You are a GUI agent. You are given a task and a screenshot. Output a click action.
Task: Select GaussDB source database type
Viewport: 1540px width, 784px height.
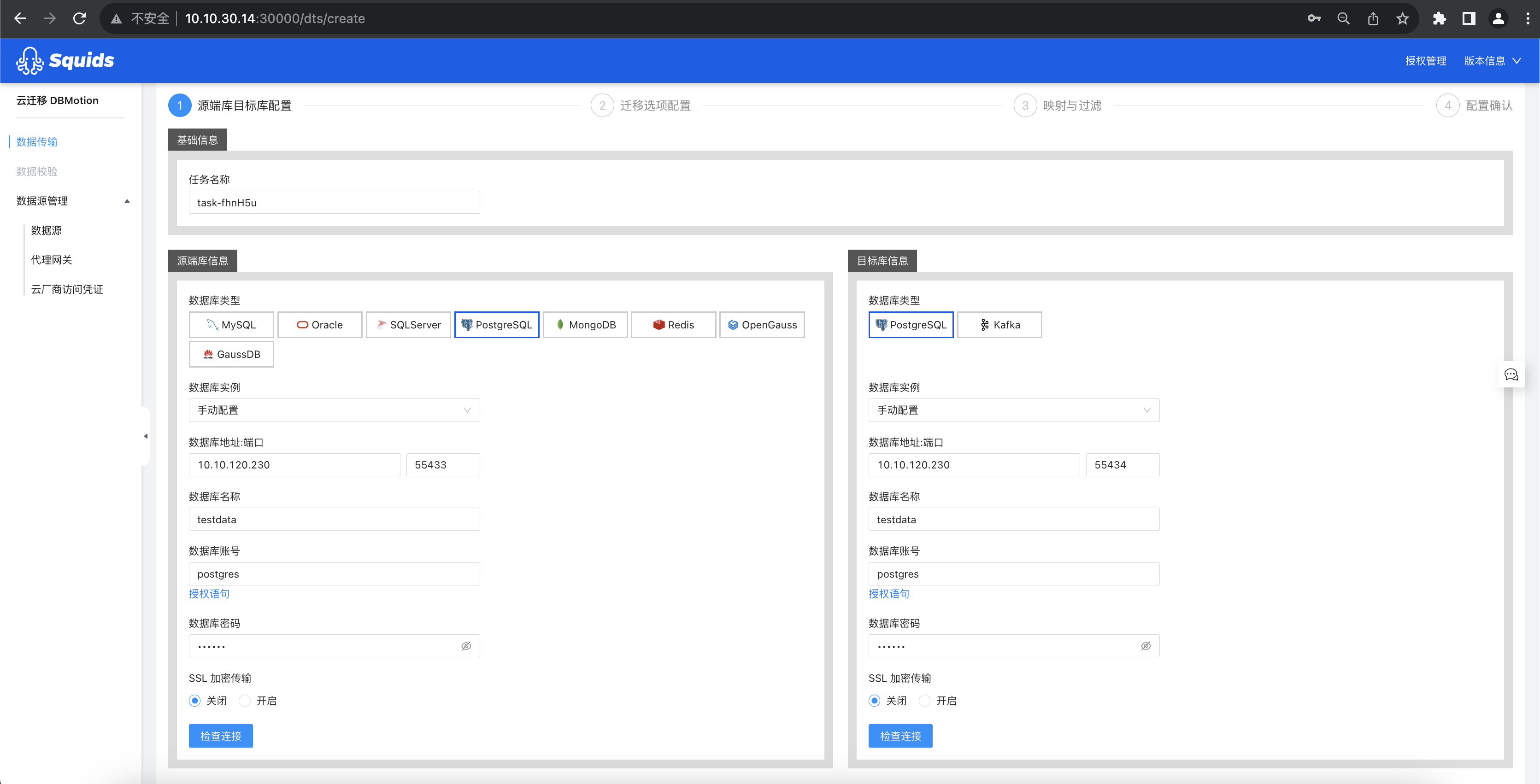231,354
